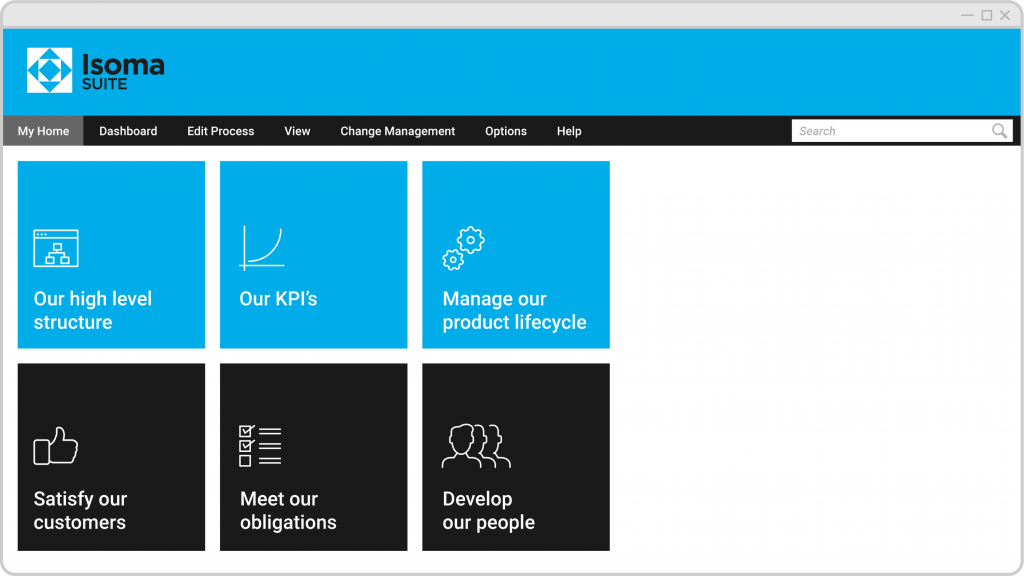The width and height of the screenshot is (1024, 576).
Task: Select the checklist icon on Meet our obligations
Action: (x=258, y=447)
